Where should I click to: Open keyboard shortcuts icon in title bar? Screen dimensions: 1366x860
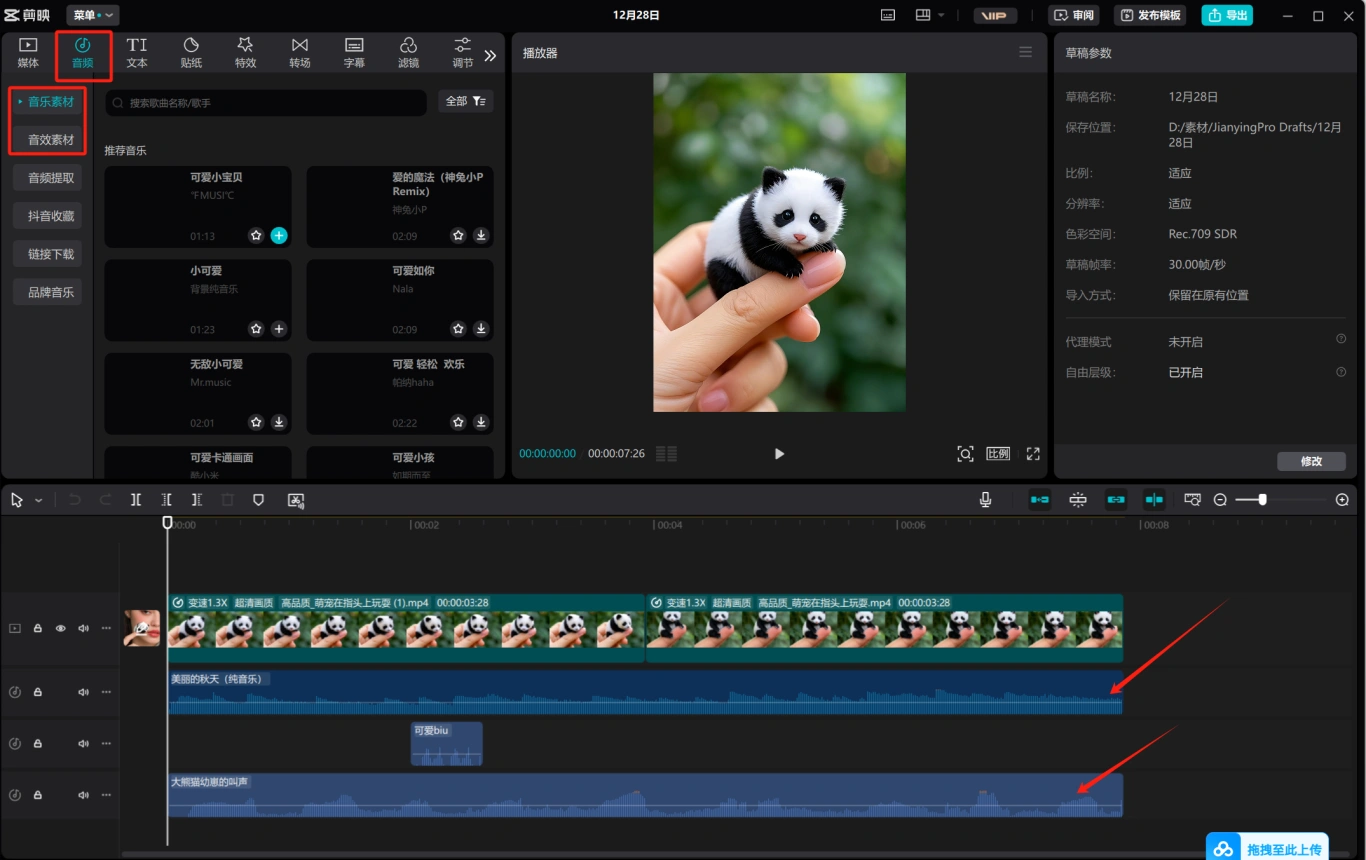tap(888, 15)
